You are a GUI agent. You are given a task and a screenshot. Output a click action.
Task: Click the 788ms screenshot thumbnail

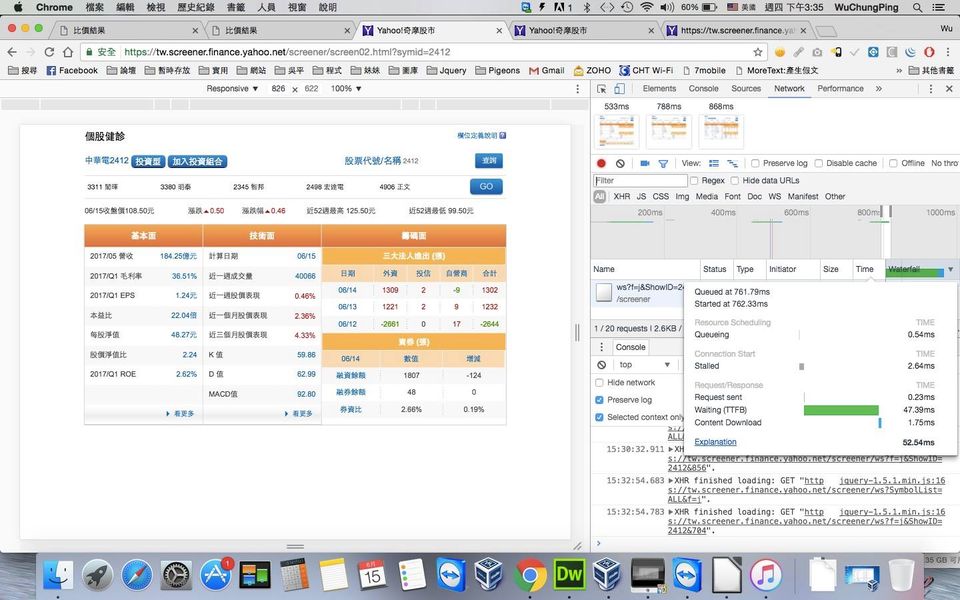(x=669, y=131)
